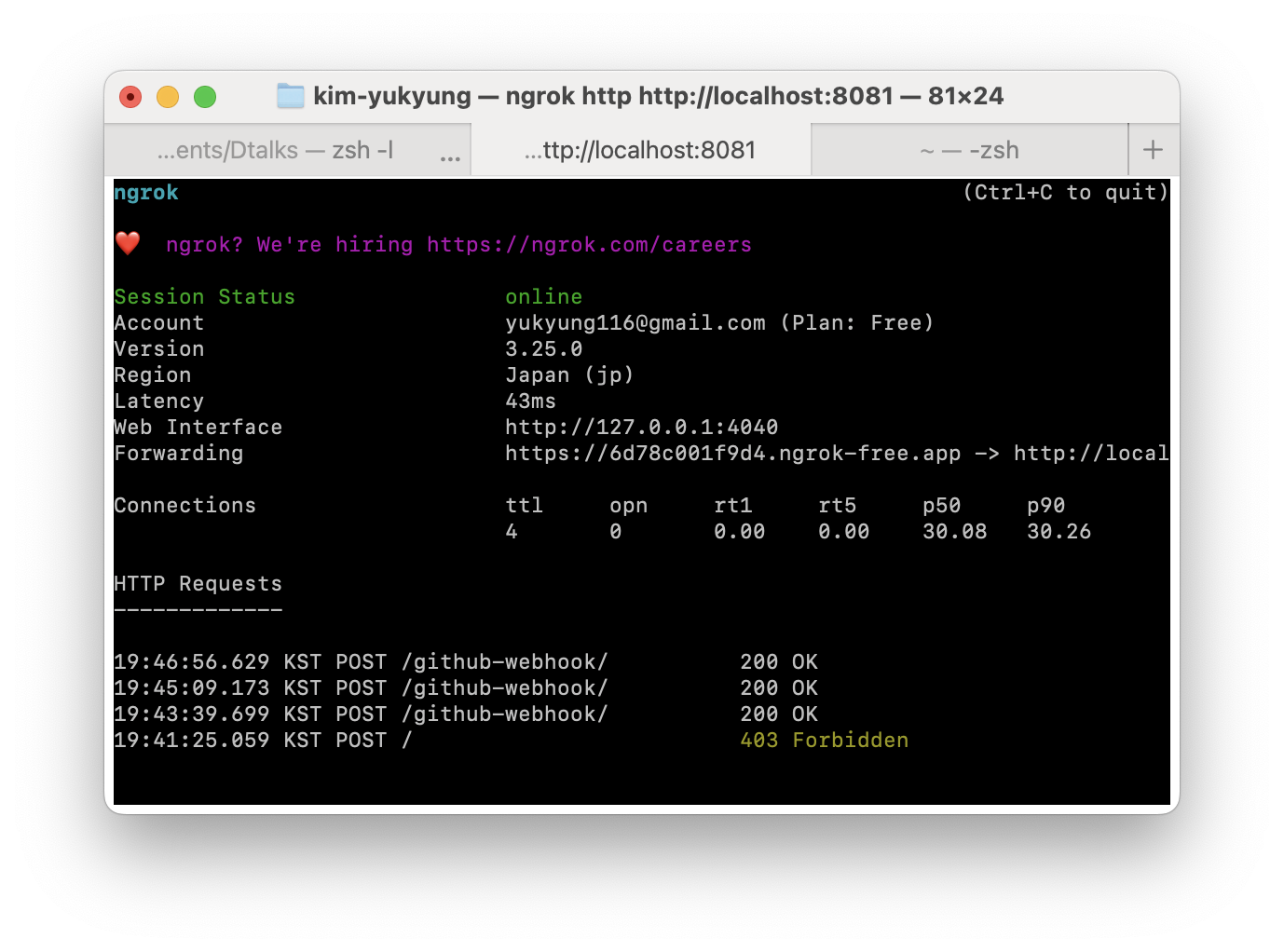The height and width of the screenshot is (952, 1284).
Task: Click the 403 Forbidden status
Action: [x=825, y=741]
